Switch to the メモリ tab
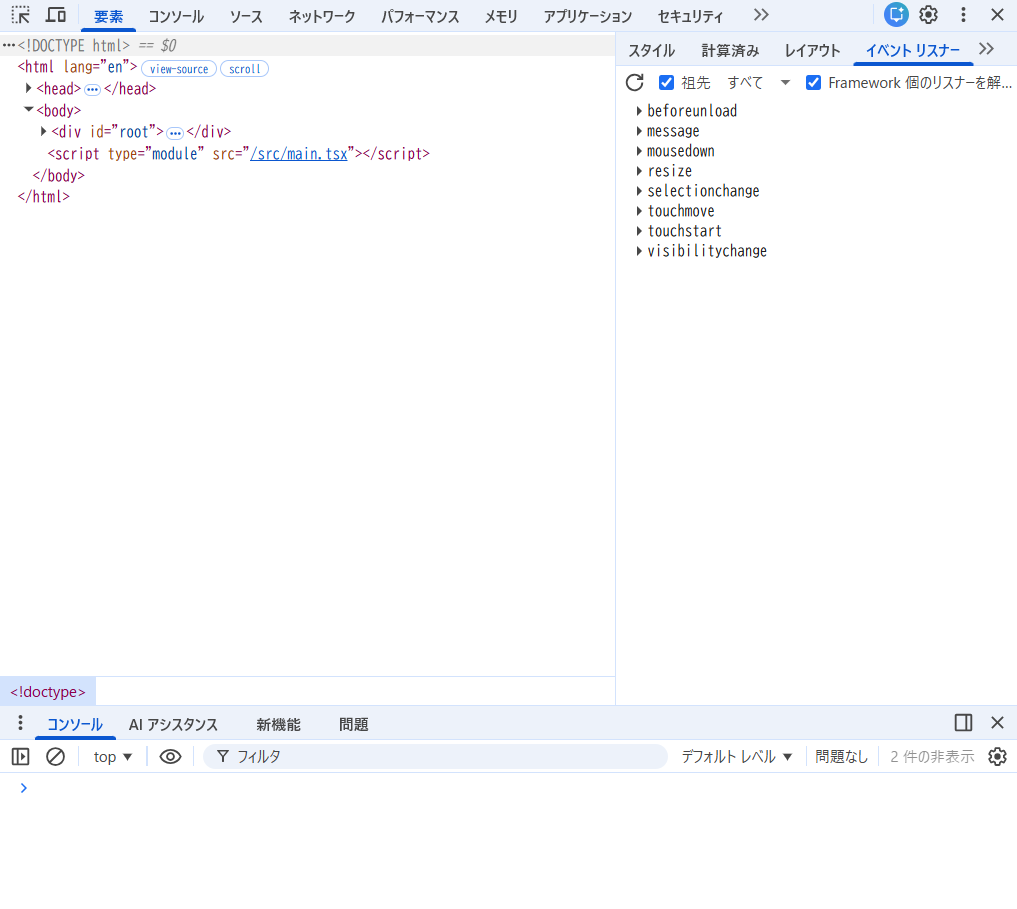 (501, 16)
